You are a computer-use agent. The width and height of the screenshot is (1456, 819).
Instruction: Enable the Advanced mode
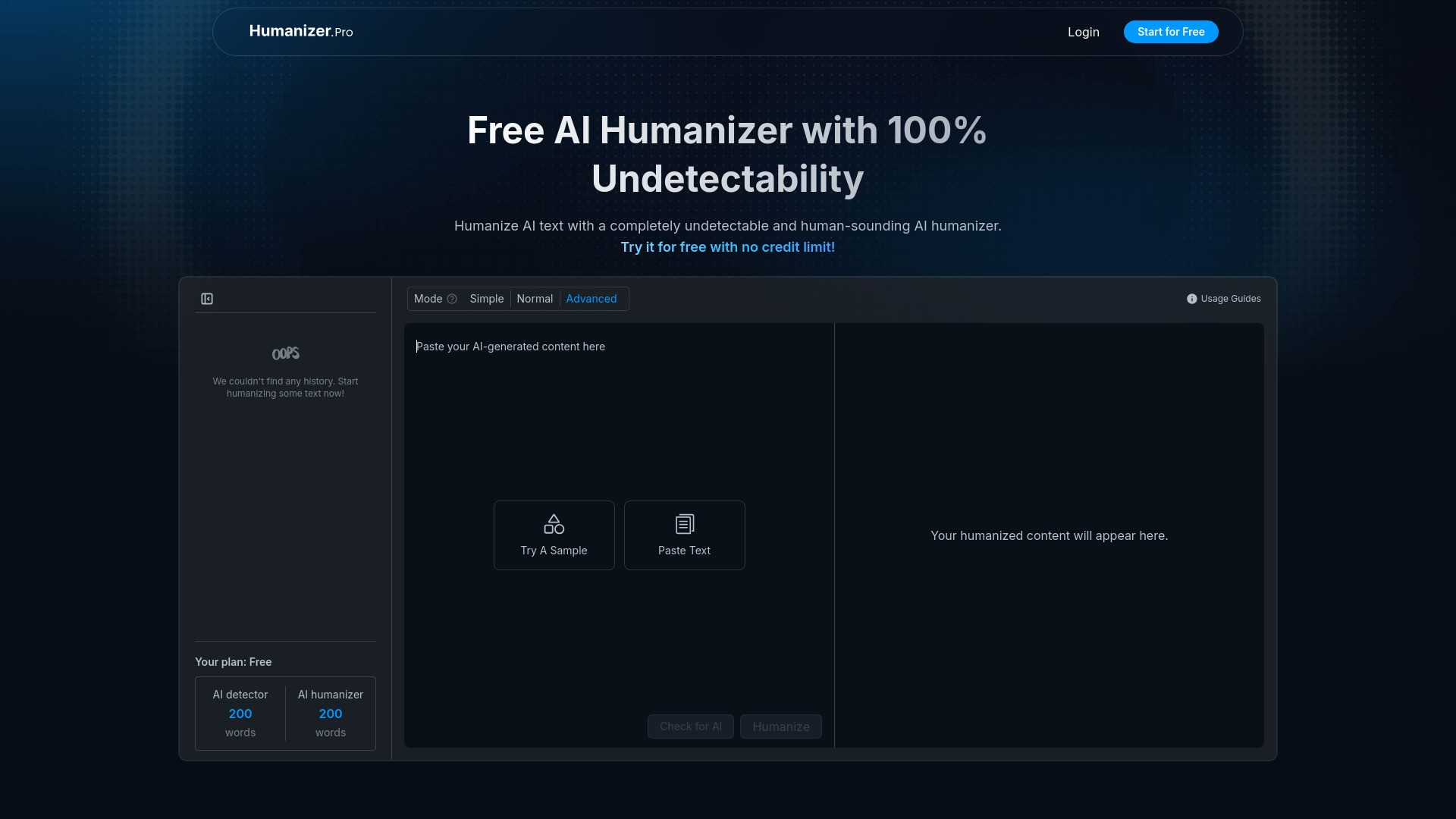pos(591,299)
